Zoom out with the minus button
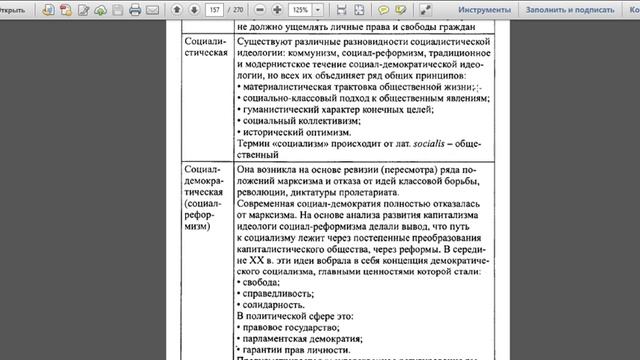Screen dimensions: 640x360 (x=260, y=10)
